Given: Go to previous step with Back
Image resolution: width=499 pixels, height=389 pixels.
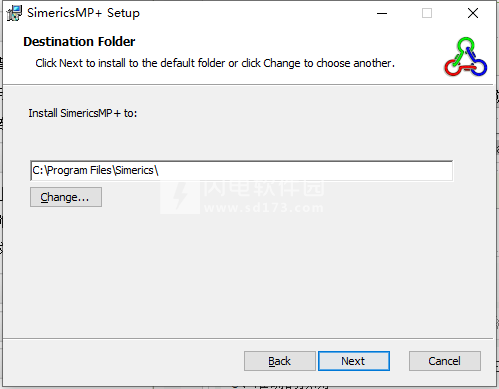Looking at the screenshot, I should tap(280, 361).
